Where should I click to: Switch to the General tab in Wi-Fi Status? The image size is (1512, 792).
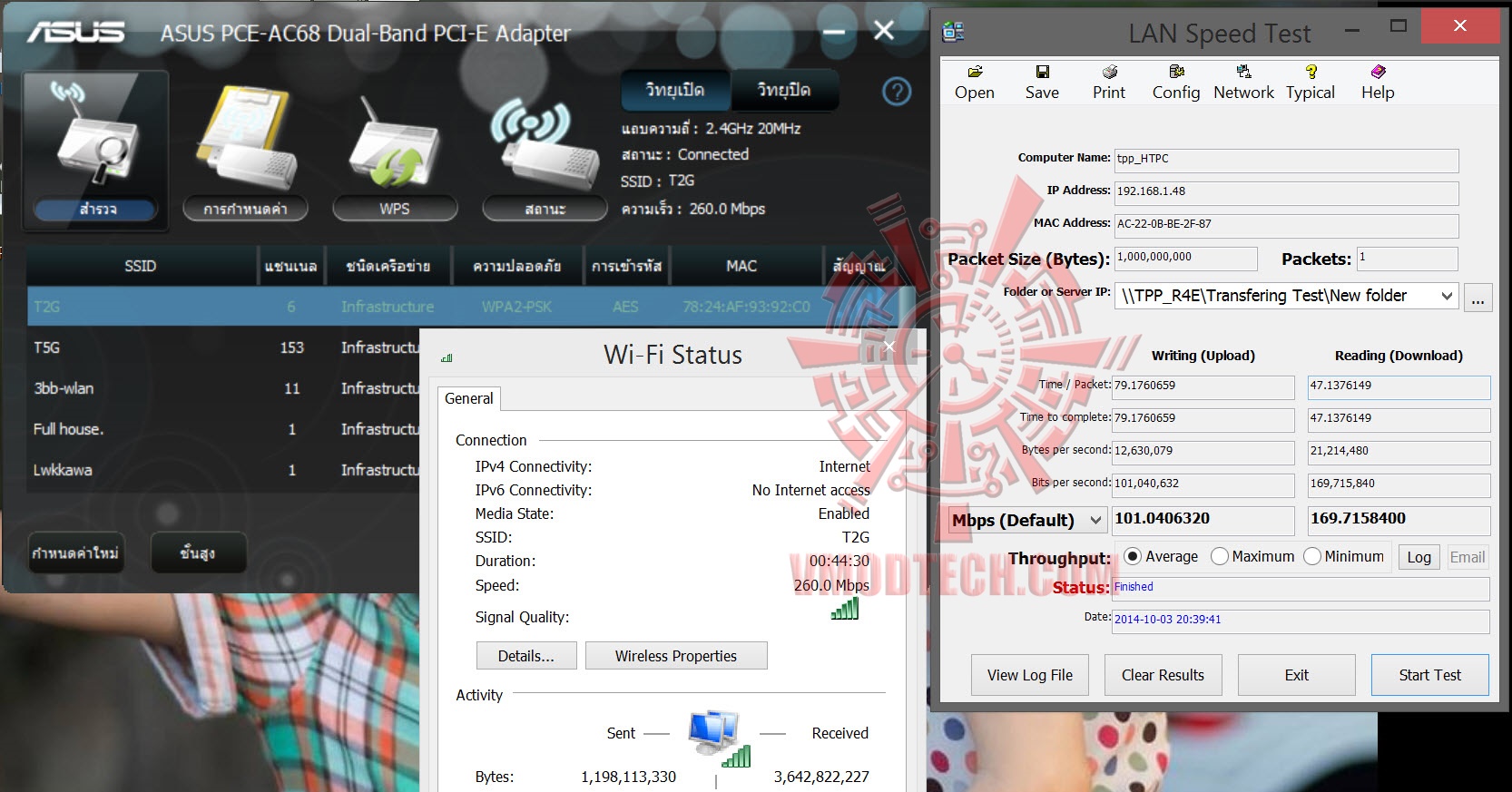point(469,398)
